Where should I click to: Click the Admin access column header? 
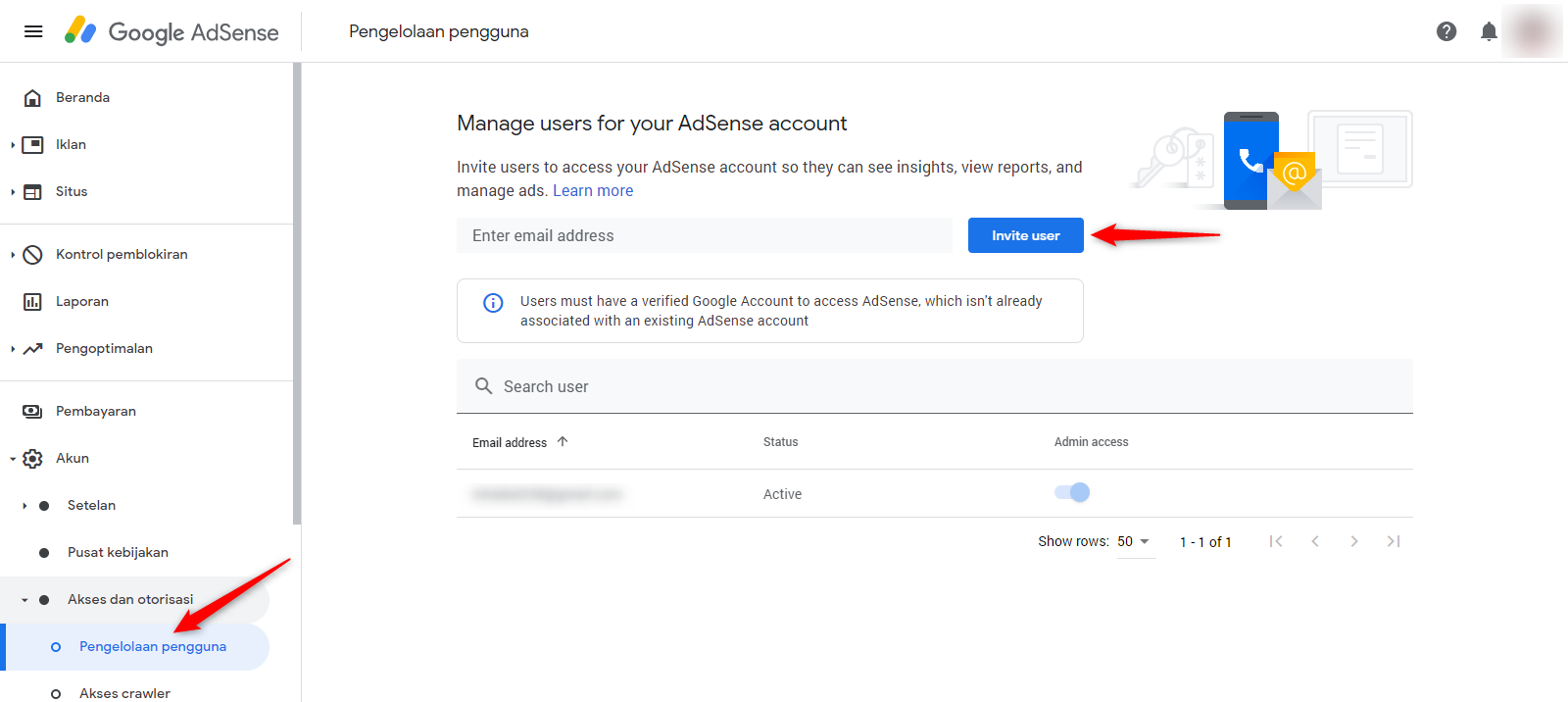pyautogui.click(x=1092, y=442)
